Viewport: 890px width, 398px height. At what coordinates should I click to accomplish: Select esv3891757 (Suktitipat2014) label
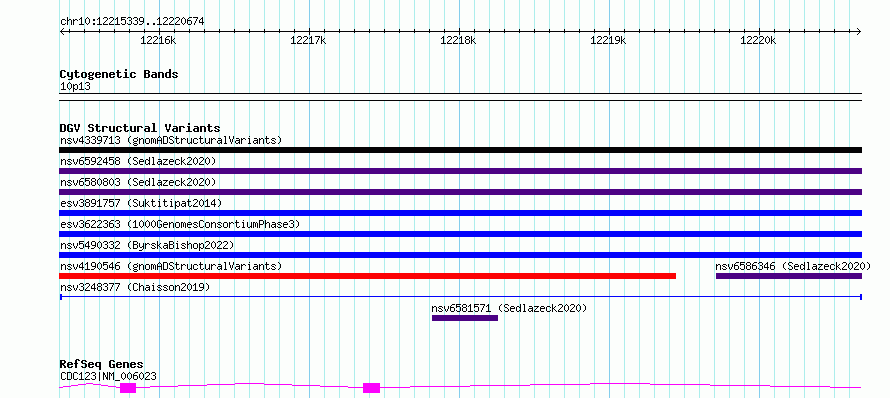[141, 203]
